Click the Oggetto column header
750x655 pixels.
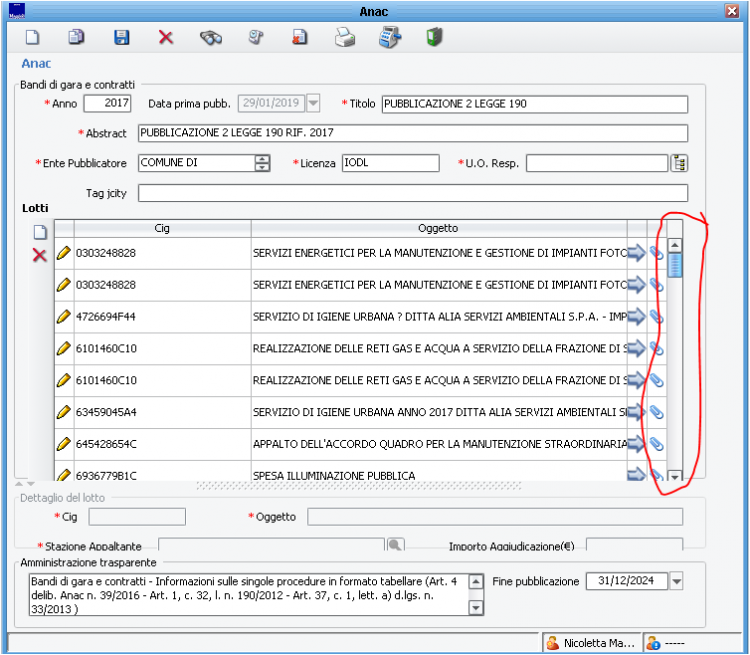438,229
